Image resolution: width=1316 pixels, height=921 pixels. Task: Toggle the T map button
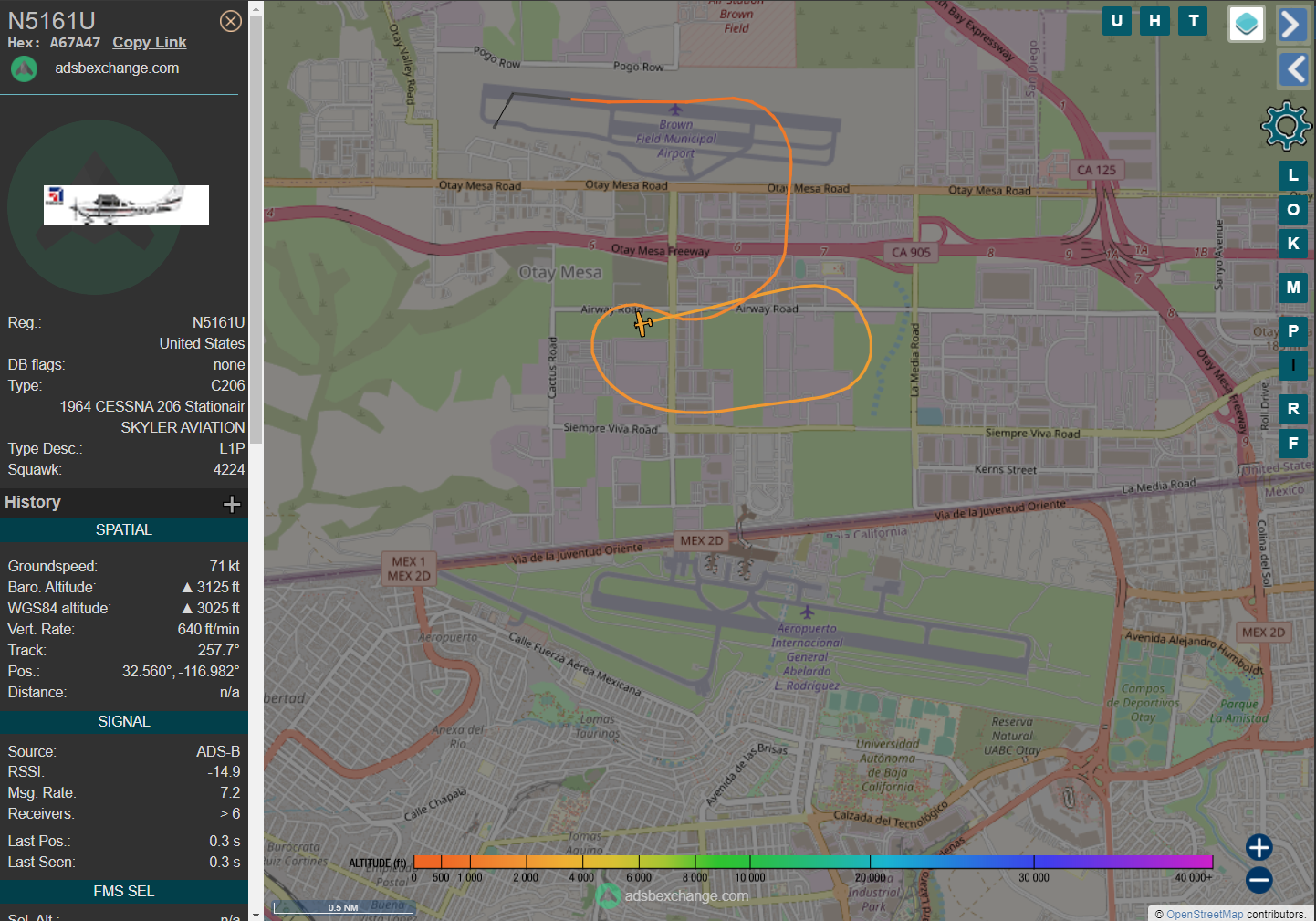(1194, 21)
